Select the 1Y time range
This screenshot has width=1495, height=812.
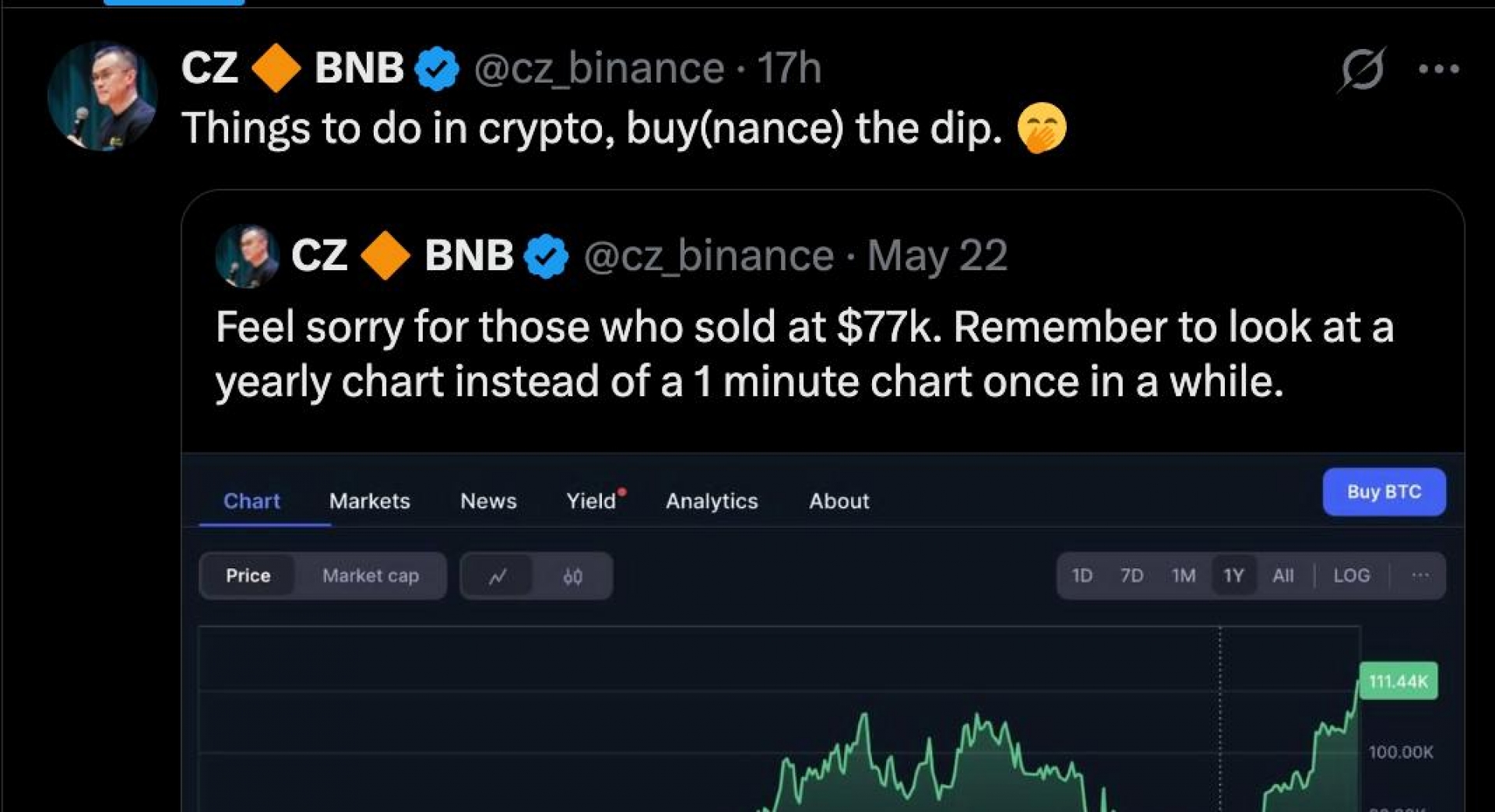click(x=1233, y=576)
